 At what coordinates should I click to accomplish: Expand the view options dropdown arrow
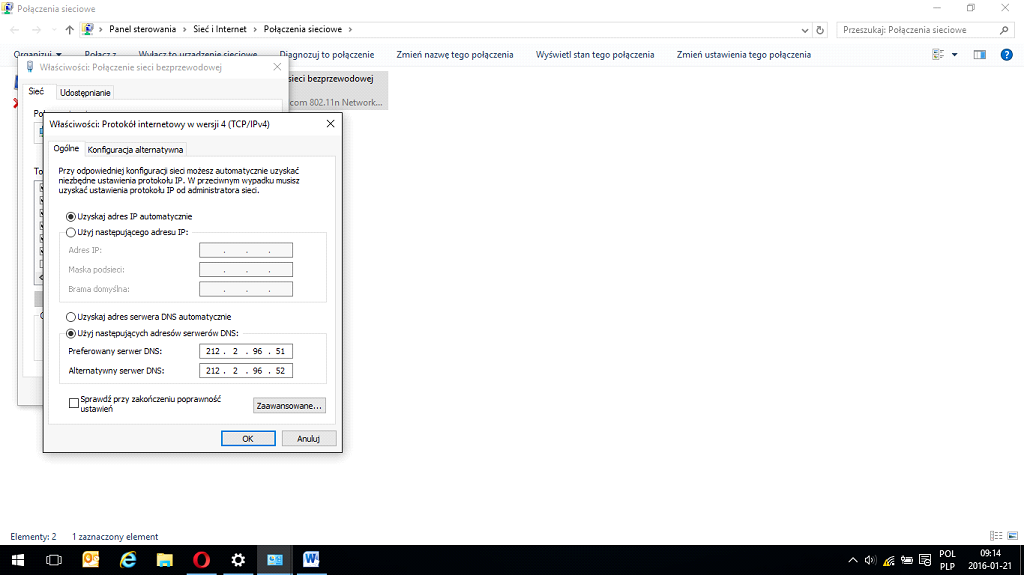click(954, 54)
